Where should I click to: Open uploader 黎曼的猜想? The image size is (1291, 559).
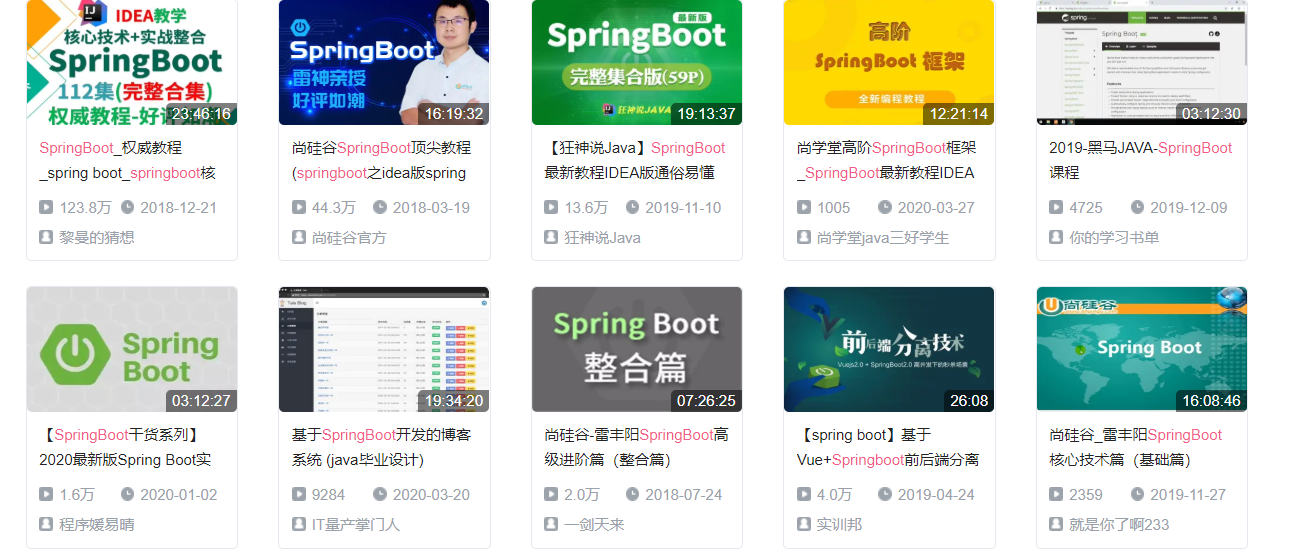click(x=97, y=238)
